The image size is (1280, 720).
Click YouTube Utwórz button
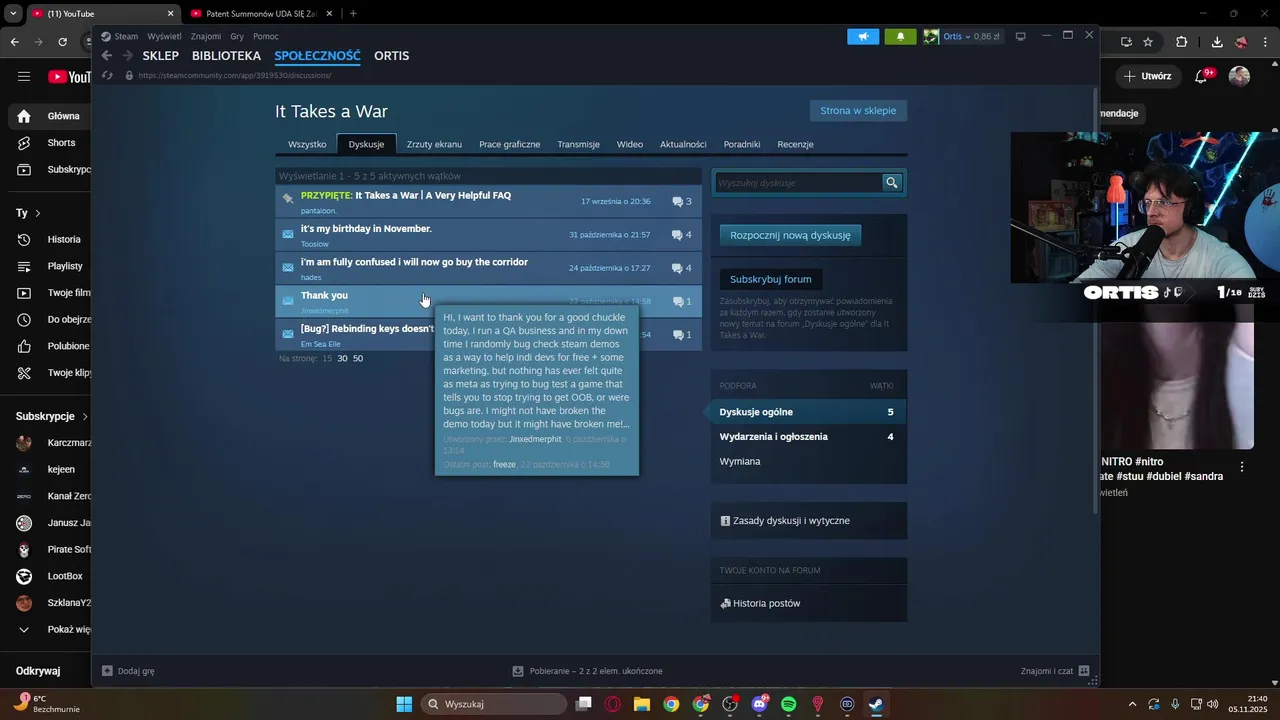pyautogui.click(x=1147, y=76)
